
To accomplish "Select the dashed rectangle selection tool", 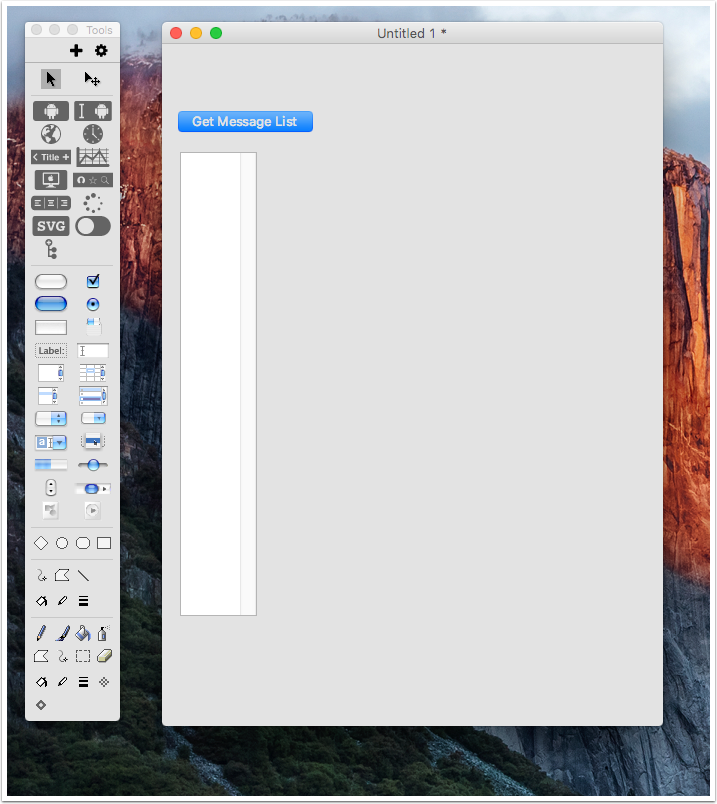I will click(x=83, y=656).
